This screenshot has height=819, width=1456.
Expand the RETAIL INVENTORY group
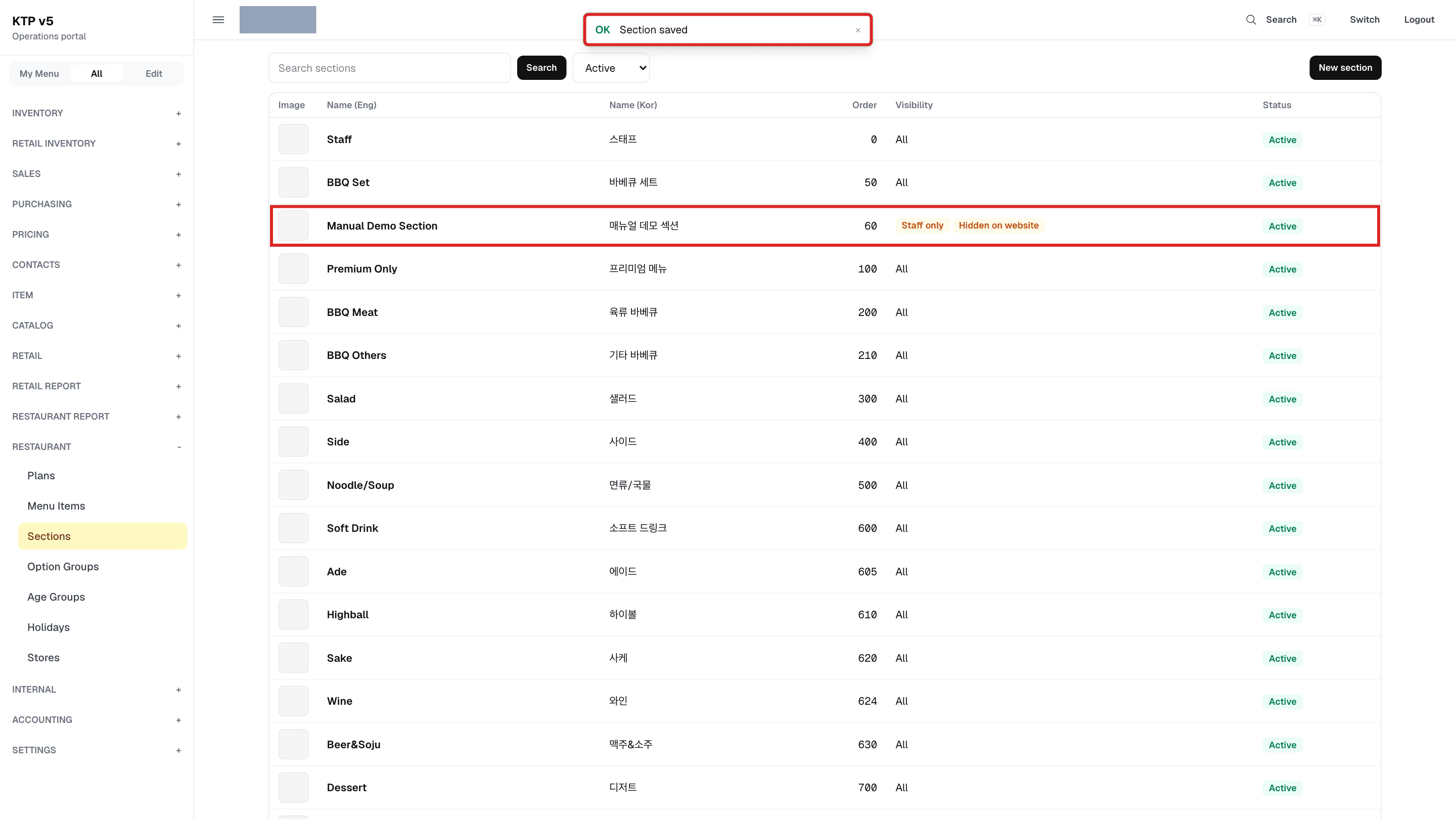[97, 144]
